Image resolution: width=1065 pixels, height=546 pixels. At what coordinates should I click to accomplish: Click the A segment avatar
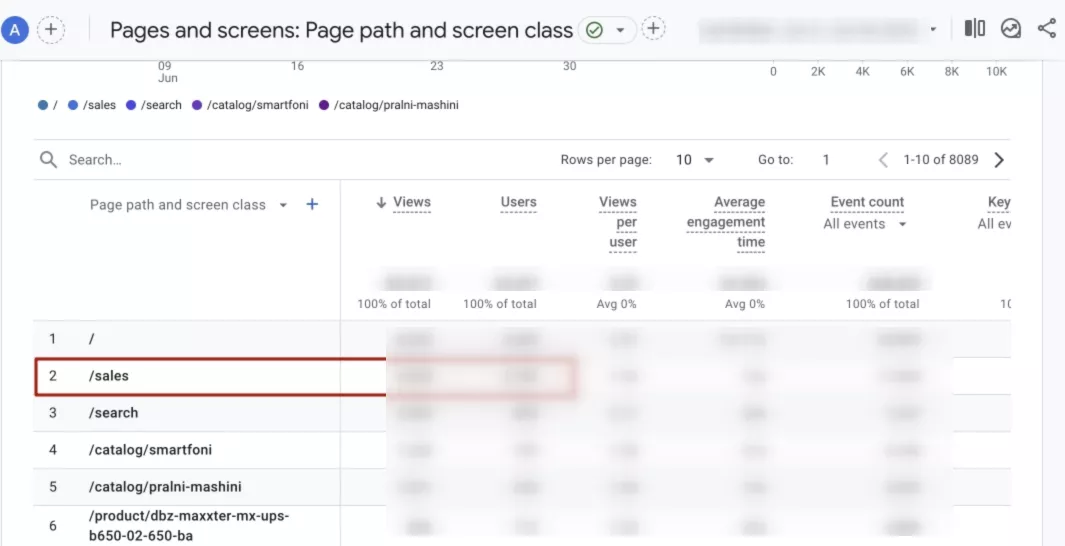(x=15, y=29)
